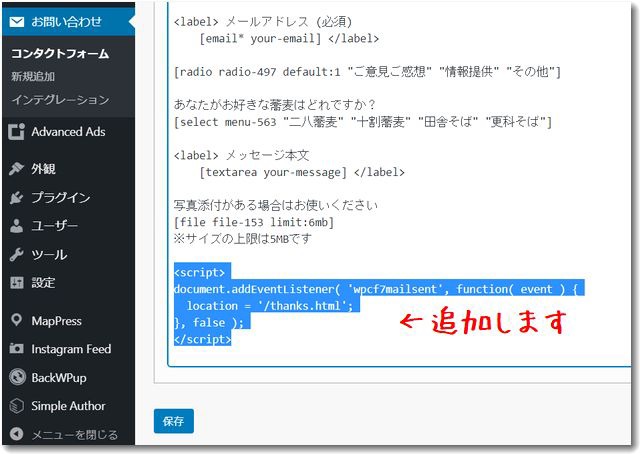Viewport: 640px width, 454px height.
Task: Open the Instagram Feed menu
Action: (69, 349)
